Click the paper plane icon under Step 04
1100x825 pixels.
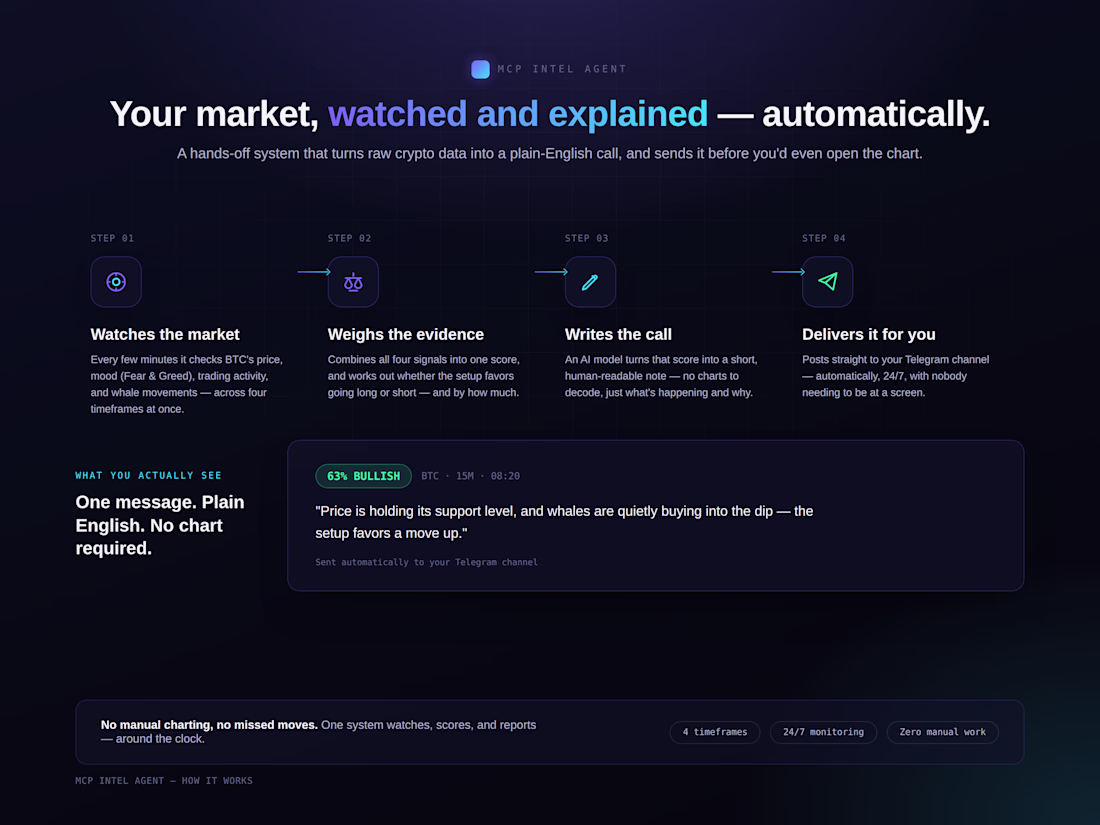(827, 282)
